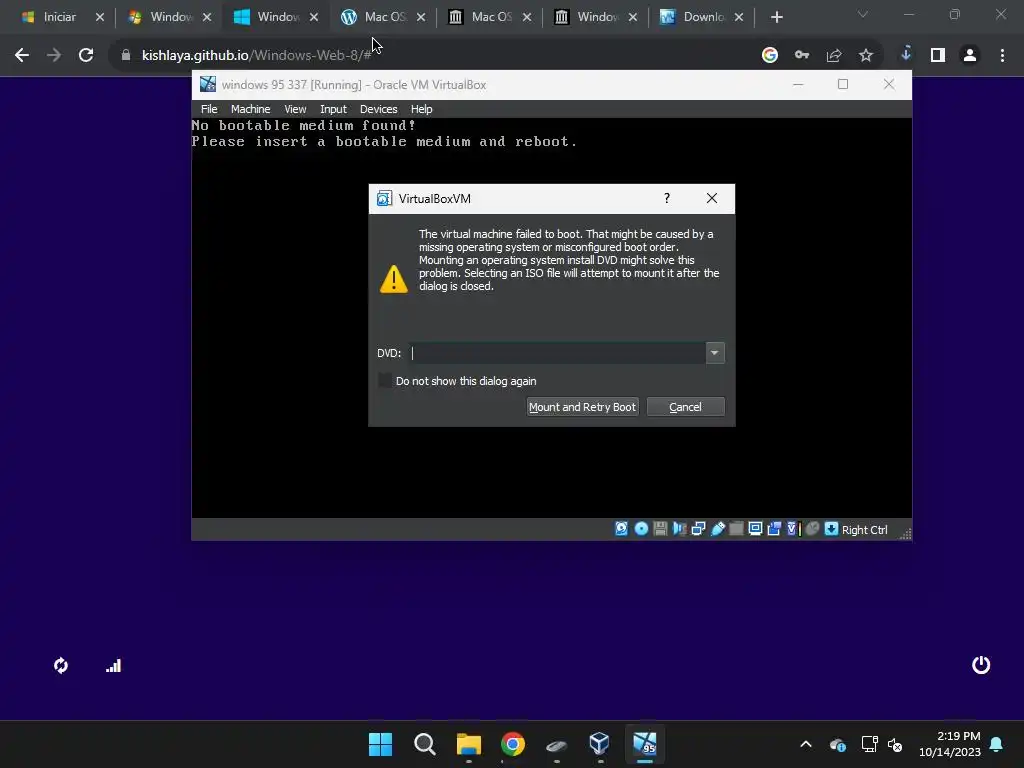
Task: Open the Devices menu
Action: (x=378, y=109)
